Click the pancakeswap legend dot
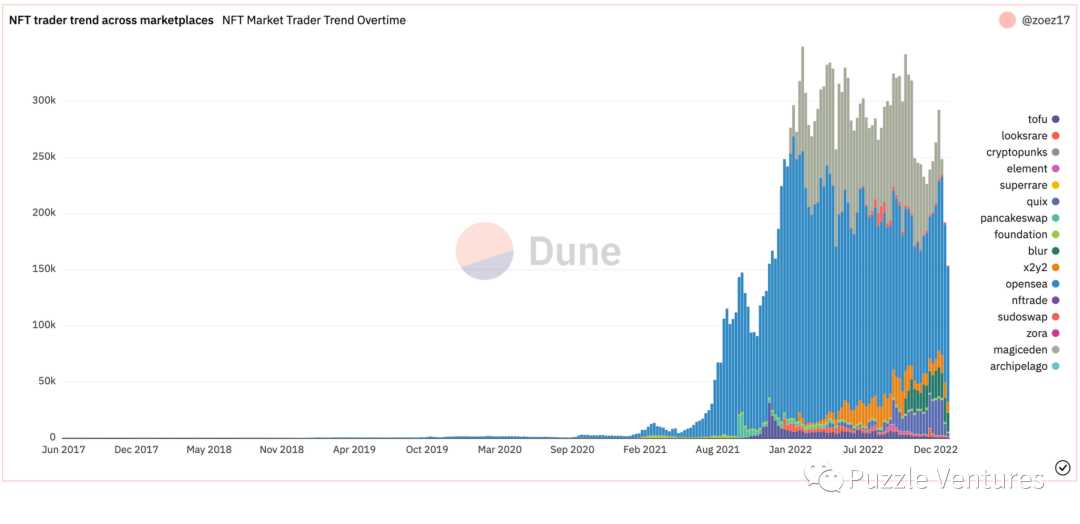The width and height of the screenshot is (1080, 524). point(1055,218)
